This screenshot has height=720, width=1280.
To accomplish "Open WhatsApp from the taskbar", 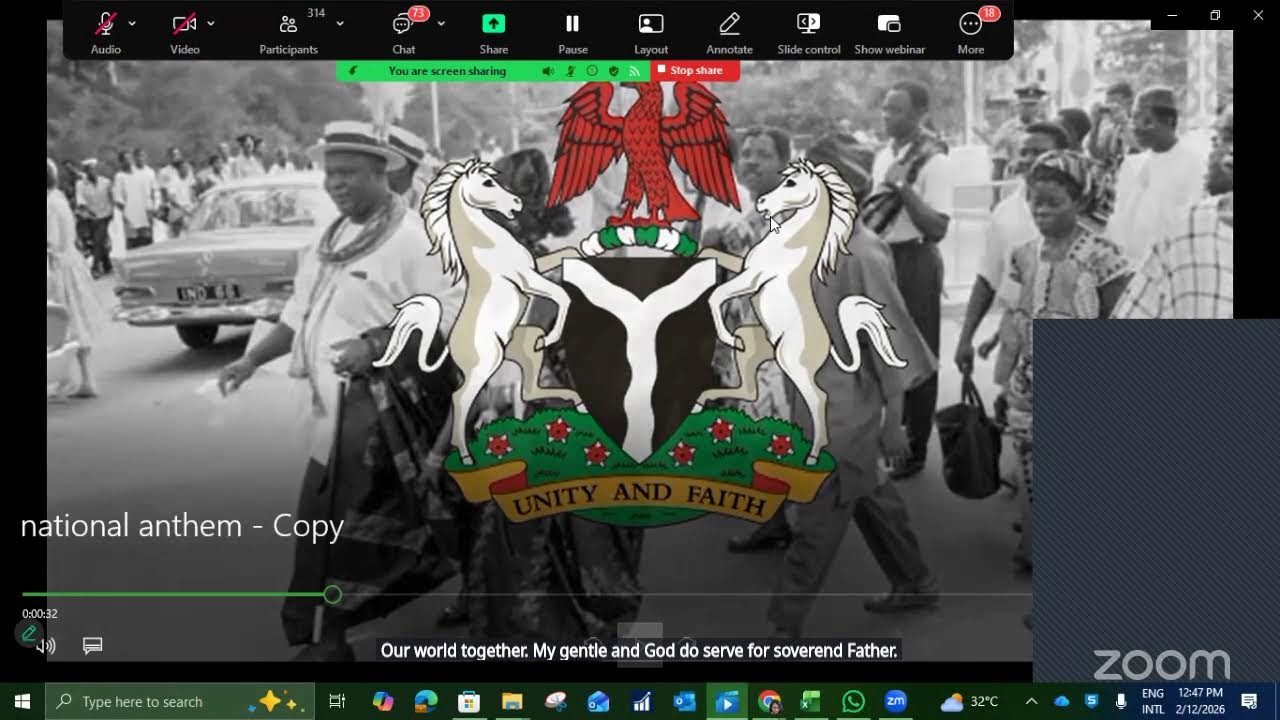I will [x=853, y=702].
